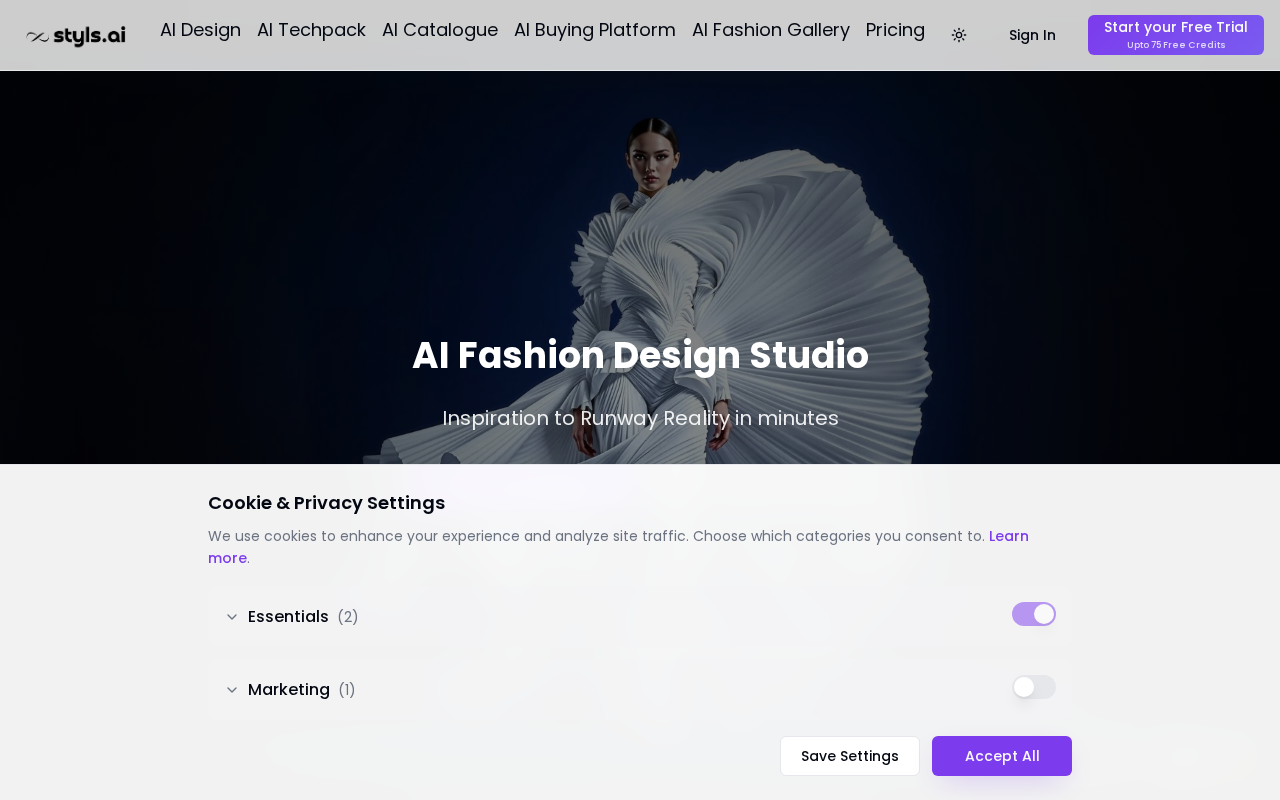This screenshot has height=800, width=1280.
Task: Click the model's face in hero image
Action: click(x=651, y=167)
